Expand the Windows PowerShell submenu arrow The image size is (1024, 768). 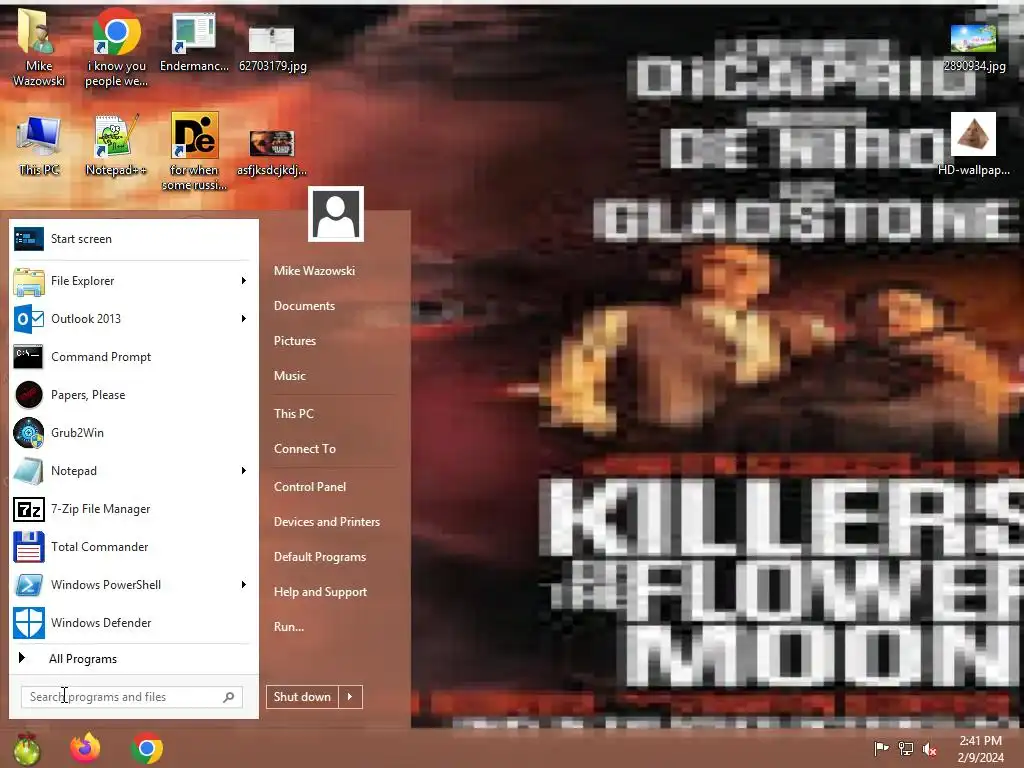click(244, 584)
